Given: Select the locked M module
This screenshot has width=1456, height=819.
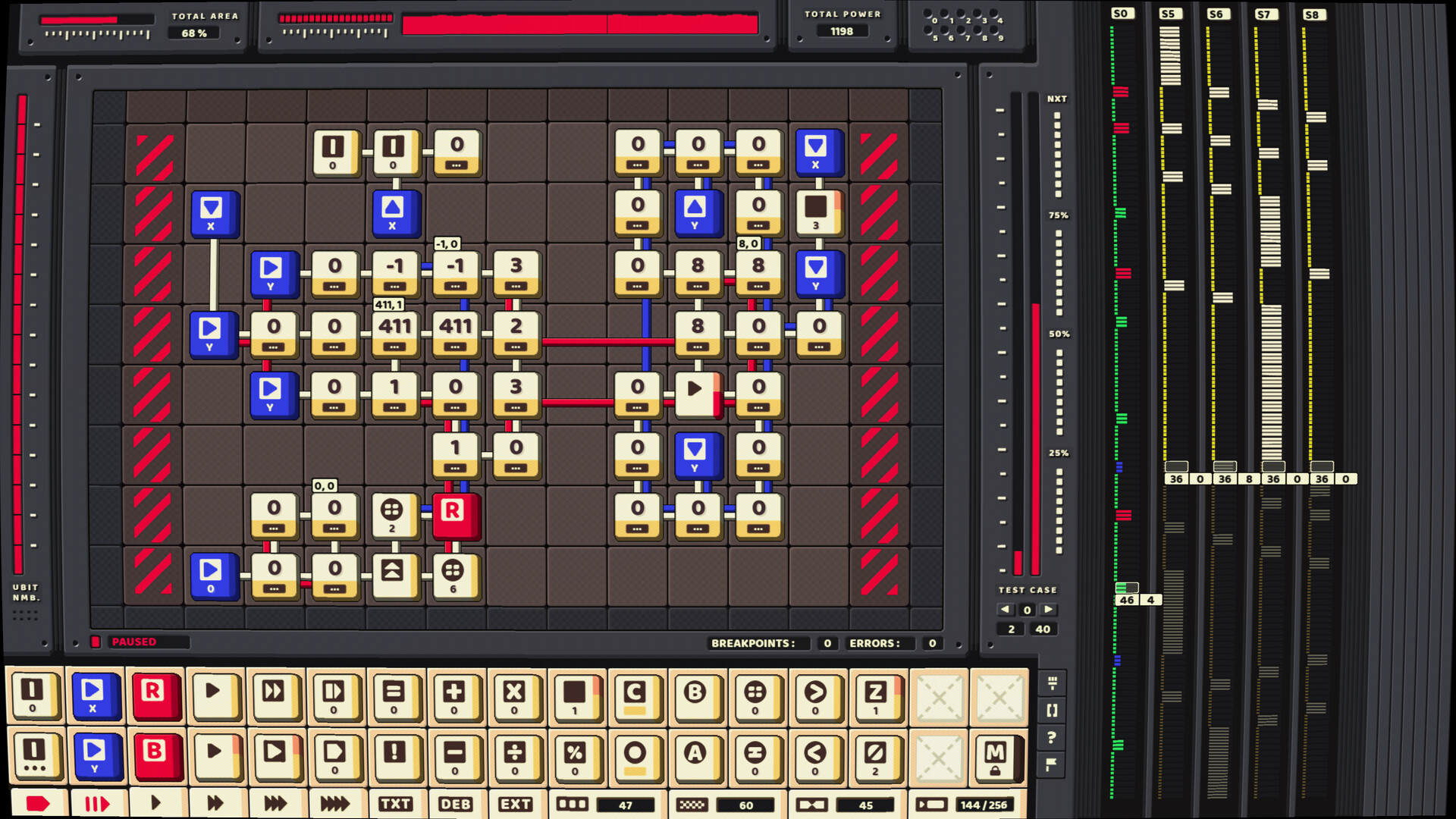Looking at the screenshot, I should (x=996, y=756).
